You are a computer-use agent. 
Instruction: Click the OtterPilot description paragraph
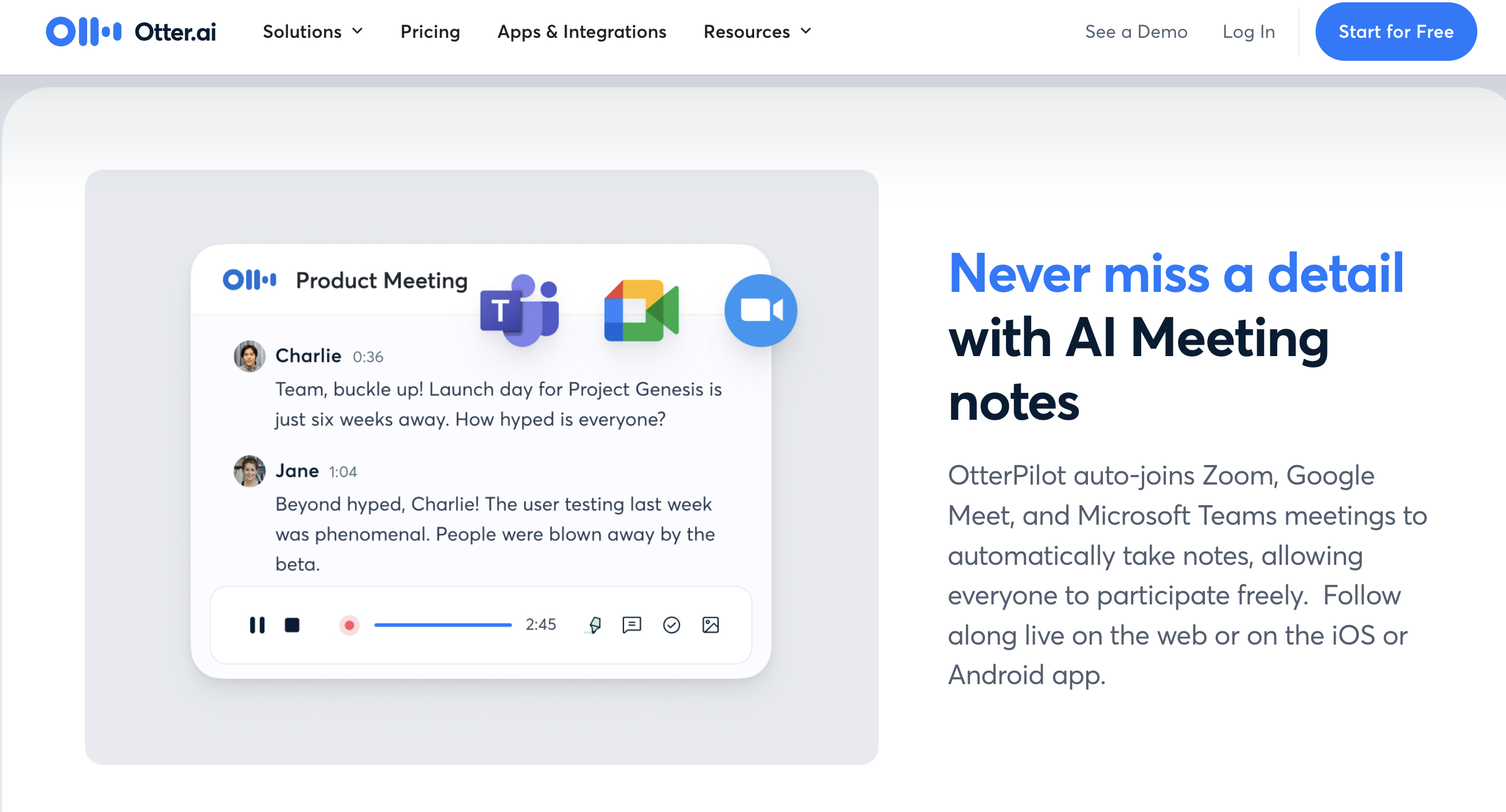click(1187, 575)
